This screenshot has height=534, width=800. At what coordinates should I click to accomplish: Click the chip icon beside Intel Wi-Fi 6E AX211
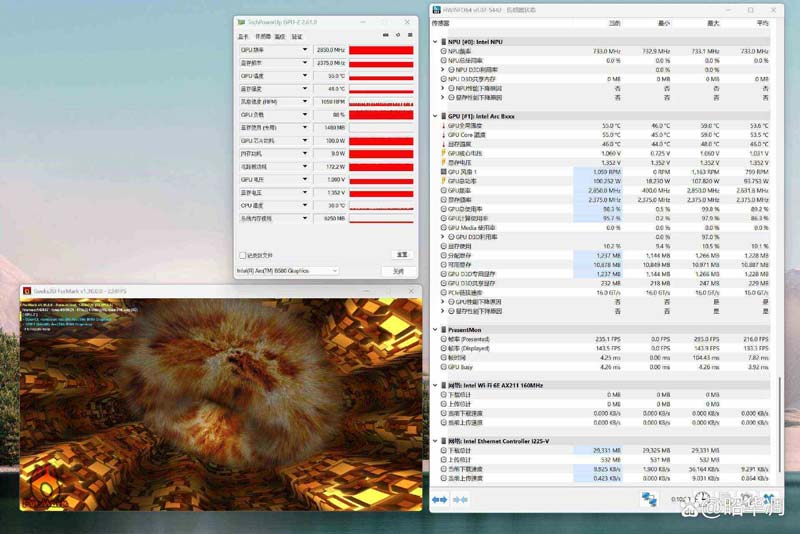(x=444, y=386)
